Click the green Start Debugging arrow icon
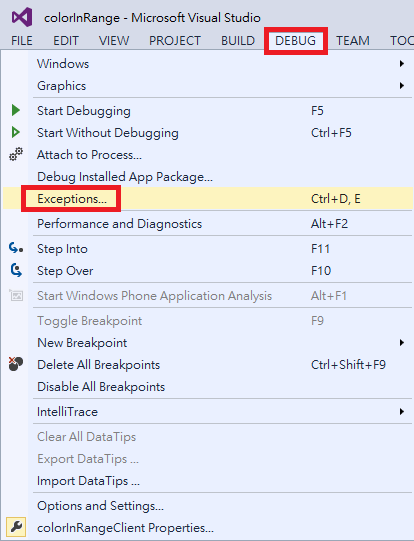Screen dimensions: 414x541 pyautogui.click(x=16, y=110)
